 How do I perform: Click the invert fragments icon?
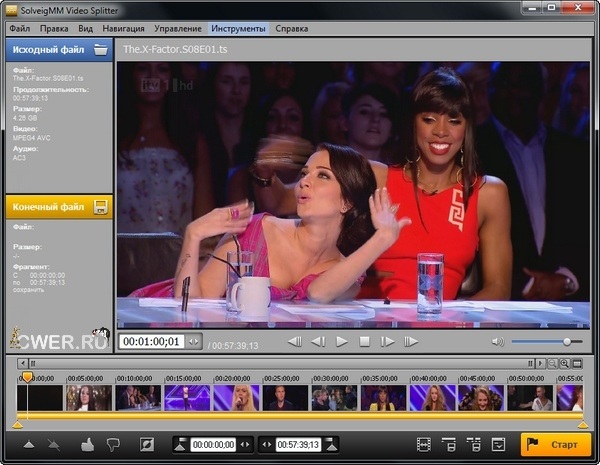(148, 443)
